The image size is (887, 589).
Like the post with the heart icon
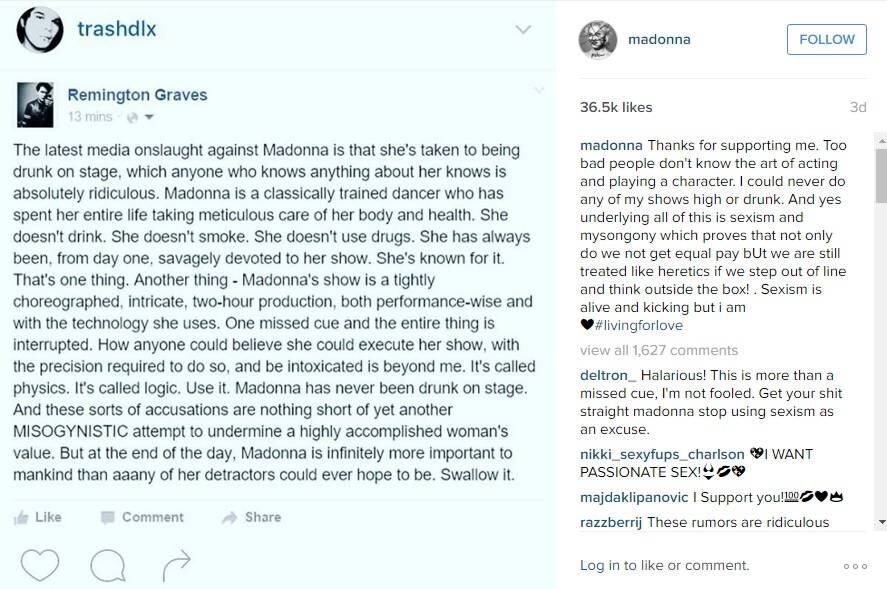(x=40, y=564)
